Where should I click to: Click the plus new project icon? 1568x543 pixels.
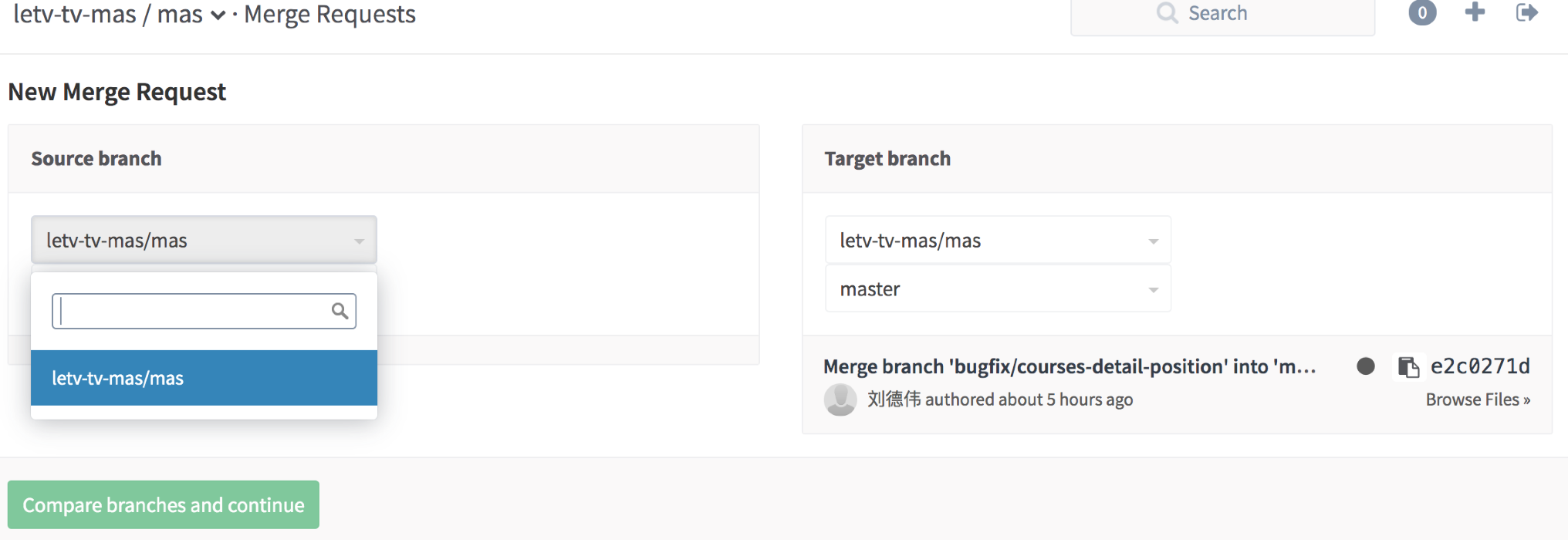(1475, 12)
